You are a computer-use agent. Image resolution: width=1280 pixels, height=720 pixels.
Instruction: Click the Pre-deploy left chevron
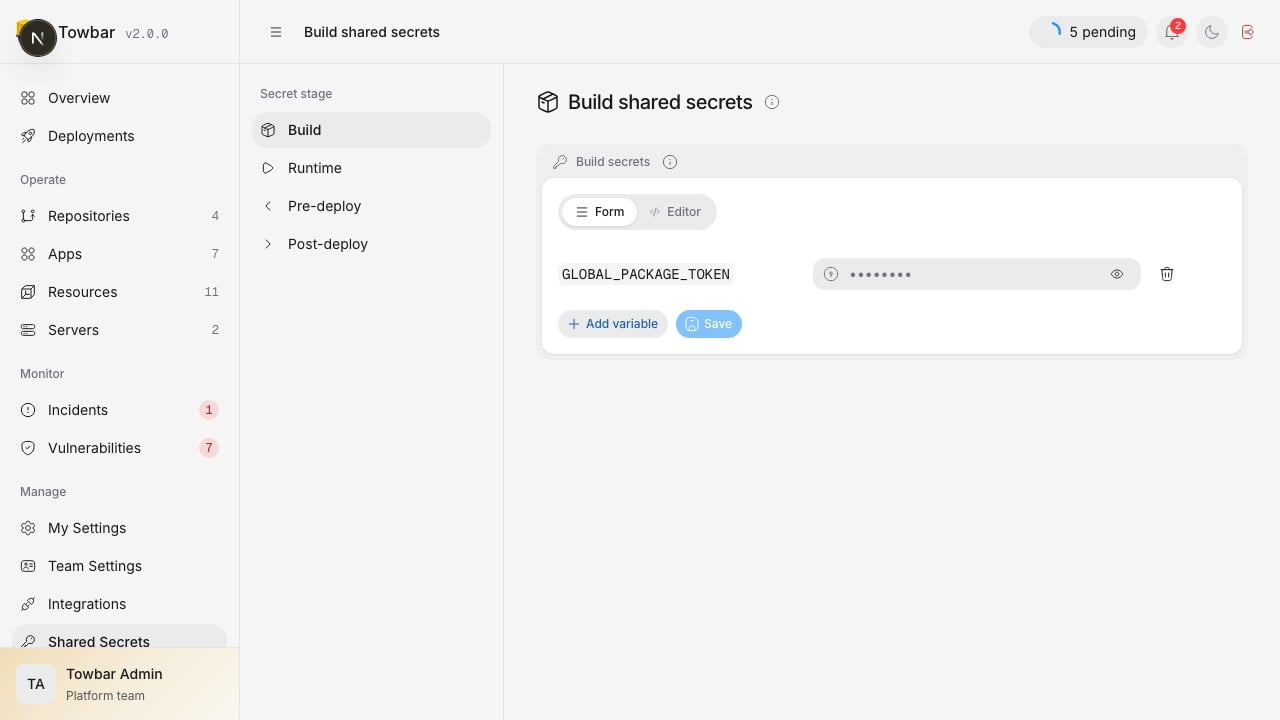click(x=268, y=206)
